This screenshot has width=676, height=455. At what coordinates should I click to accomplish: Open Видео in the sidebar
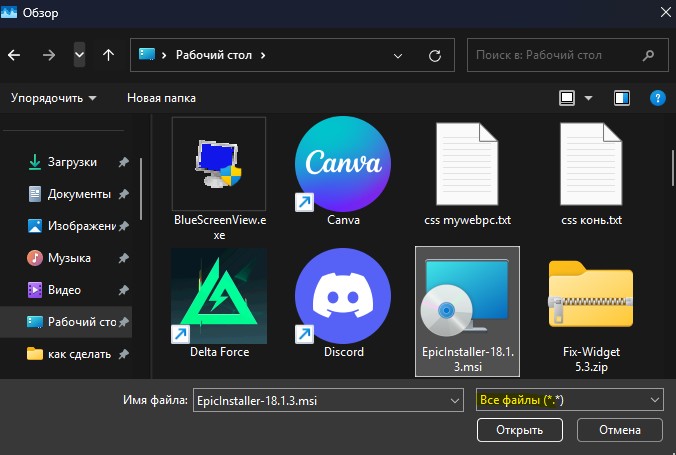(64, 290)
